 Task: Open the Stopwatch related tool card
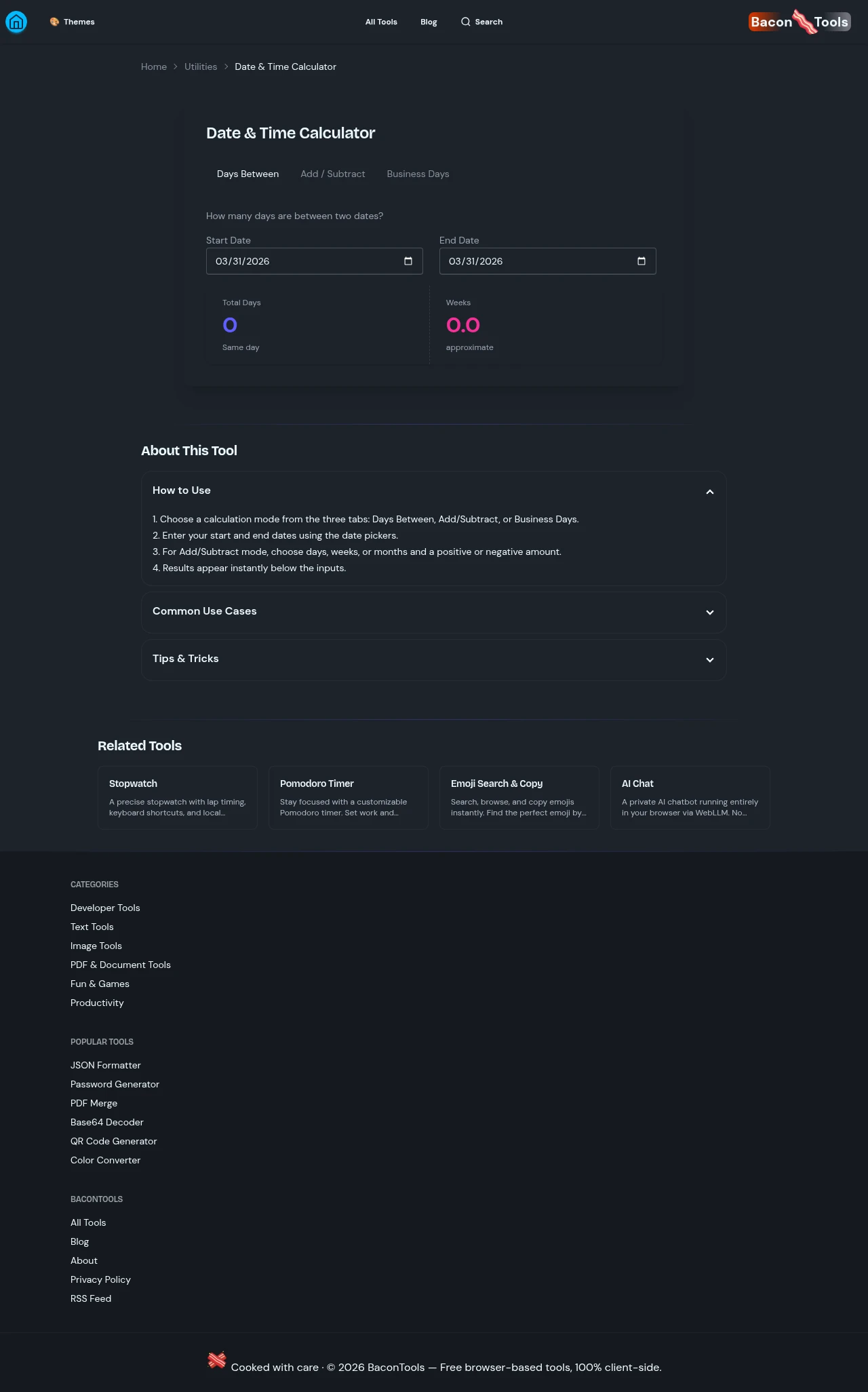178,797
